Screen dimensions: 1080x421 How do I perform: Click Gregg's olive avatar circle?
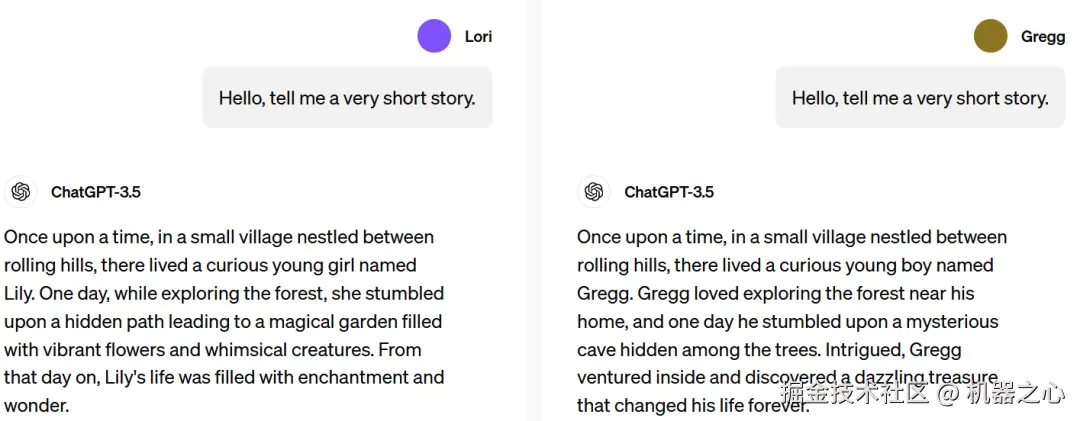pos(990,36)
